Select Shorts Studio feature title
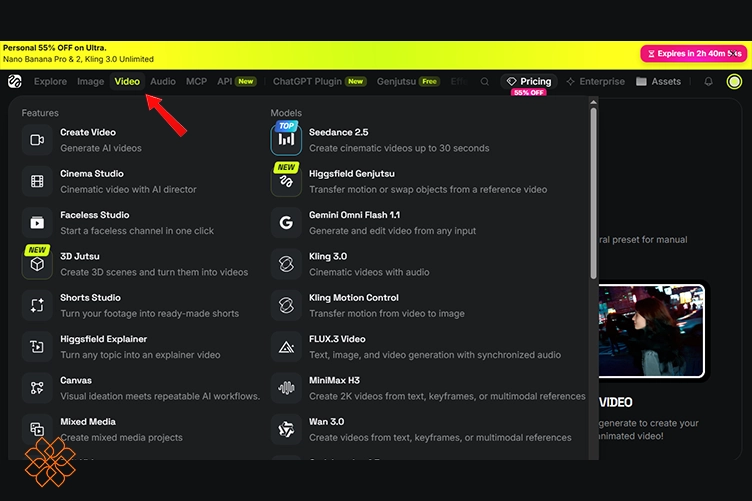This screenshot has height=501, width=752. [x=90, y=298]
